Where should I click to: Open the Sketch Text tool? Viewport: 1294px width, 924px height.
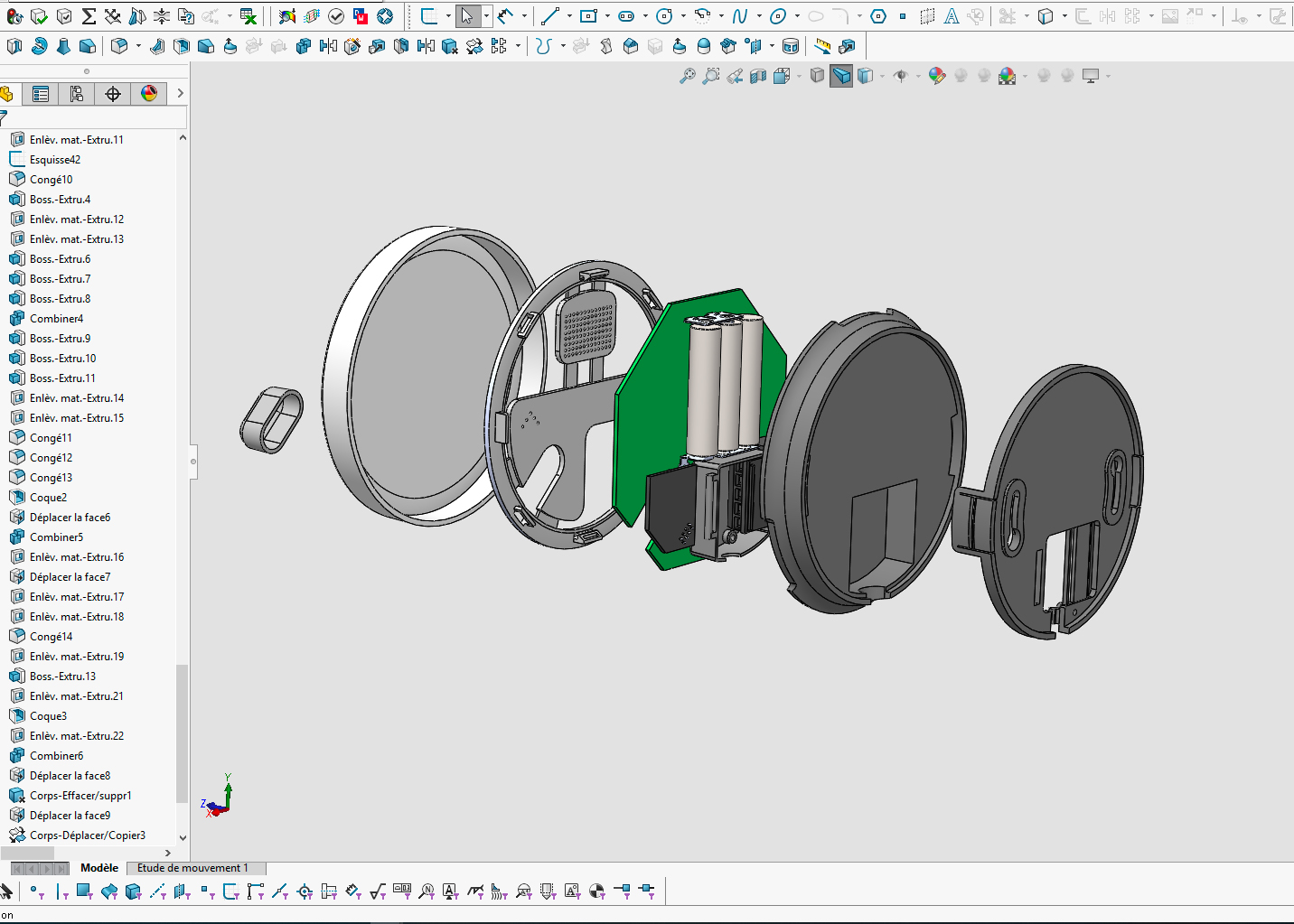952,16
